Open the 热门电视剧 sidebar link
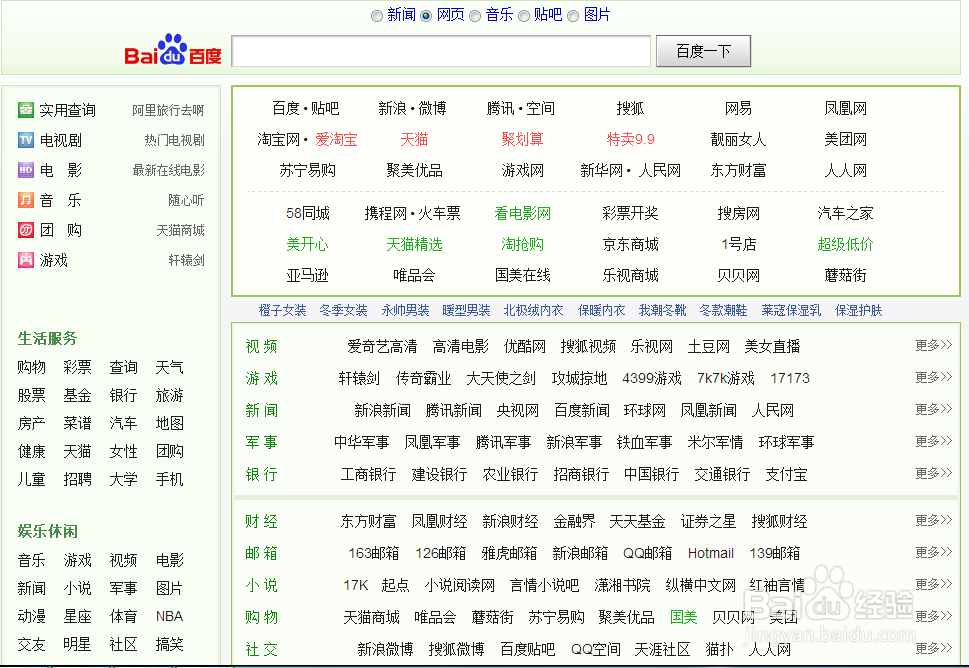Viewport: 969px width, 668px height. [174, 140]
